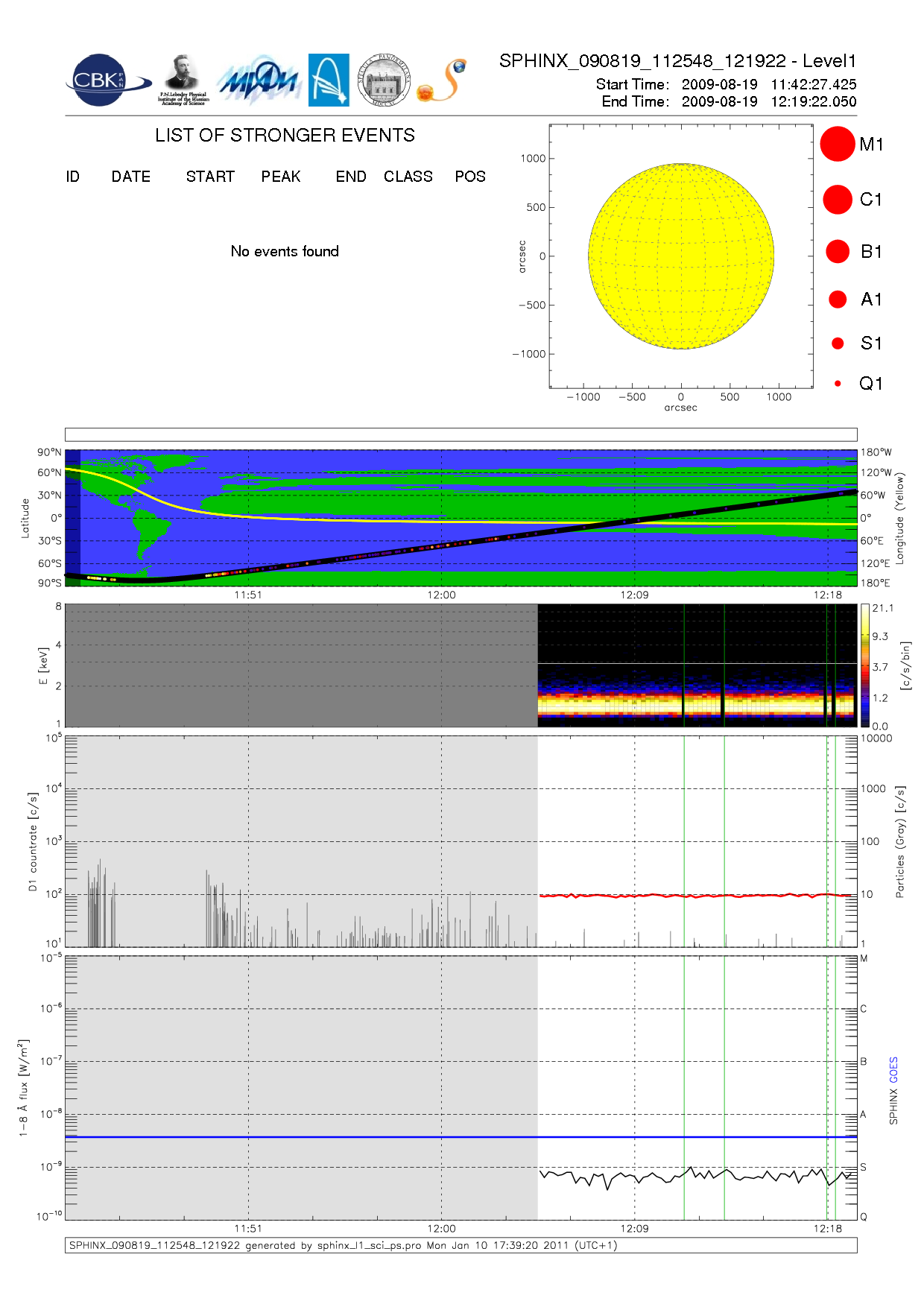Click the blue MIFI wave logo
Screen dimensions: 924x1307
(258, 80)
